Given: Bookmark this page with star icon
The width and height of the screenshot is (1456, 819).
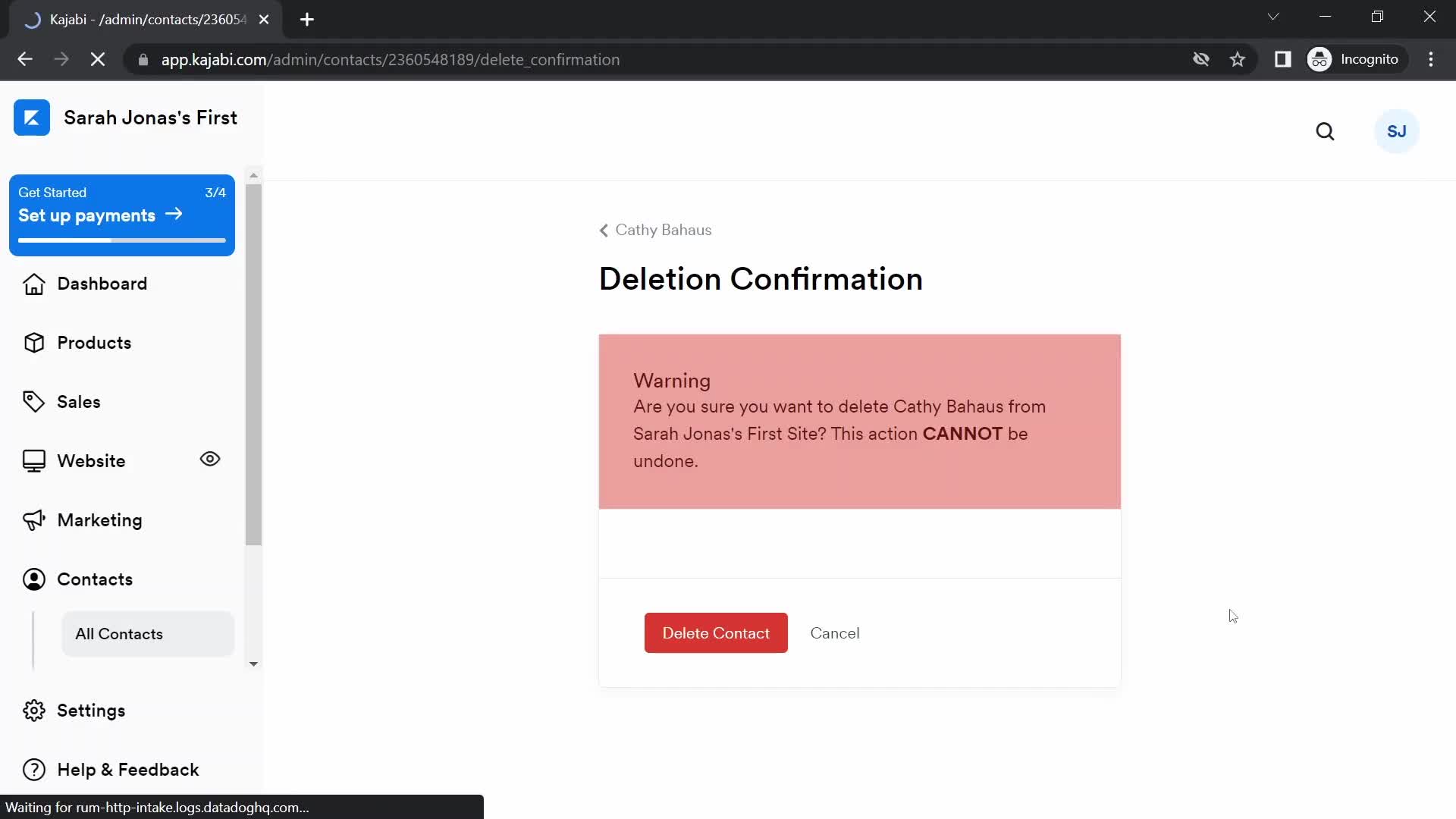Looking at the screenshot, I should [1238, 59].
